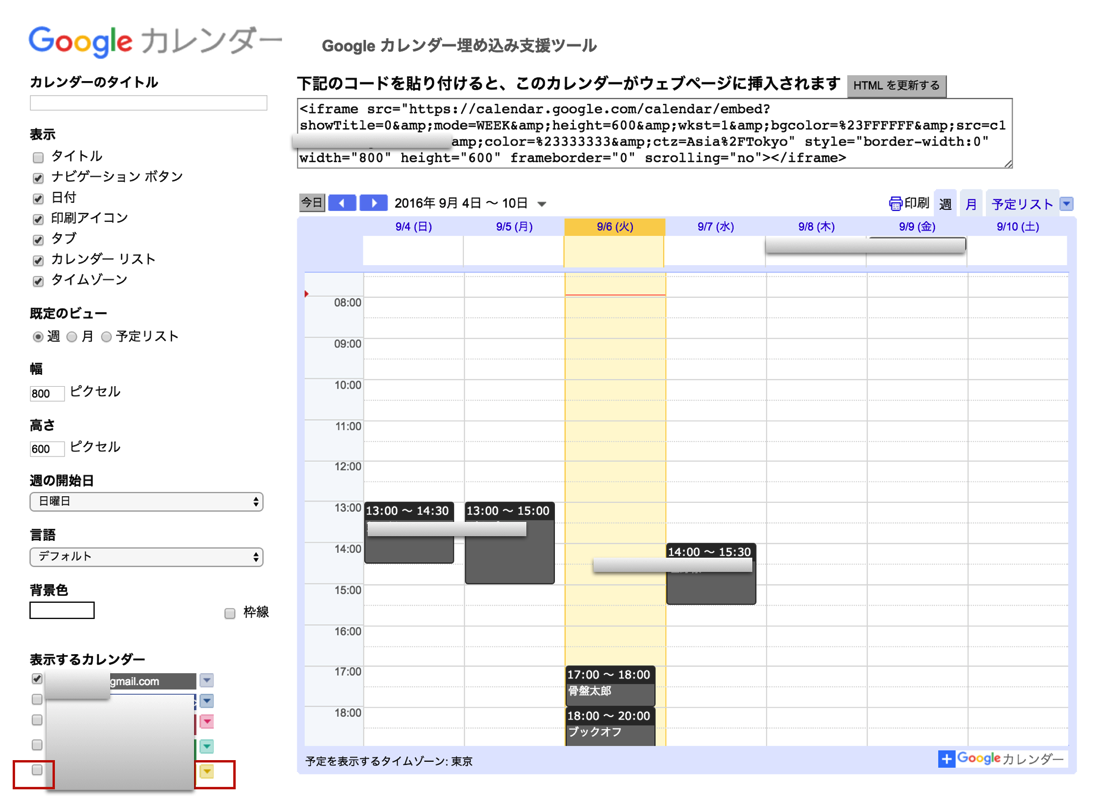Expand the date range dropdown arrow
Image resolution: width=1098 pixels, height=802 pixels.
pyautogui.click(x=542, y=204)
